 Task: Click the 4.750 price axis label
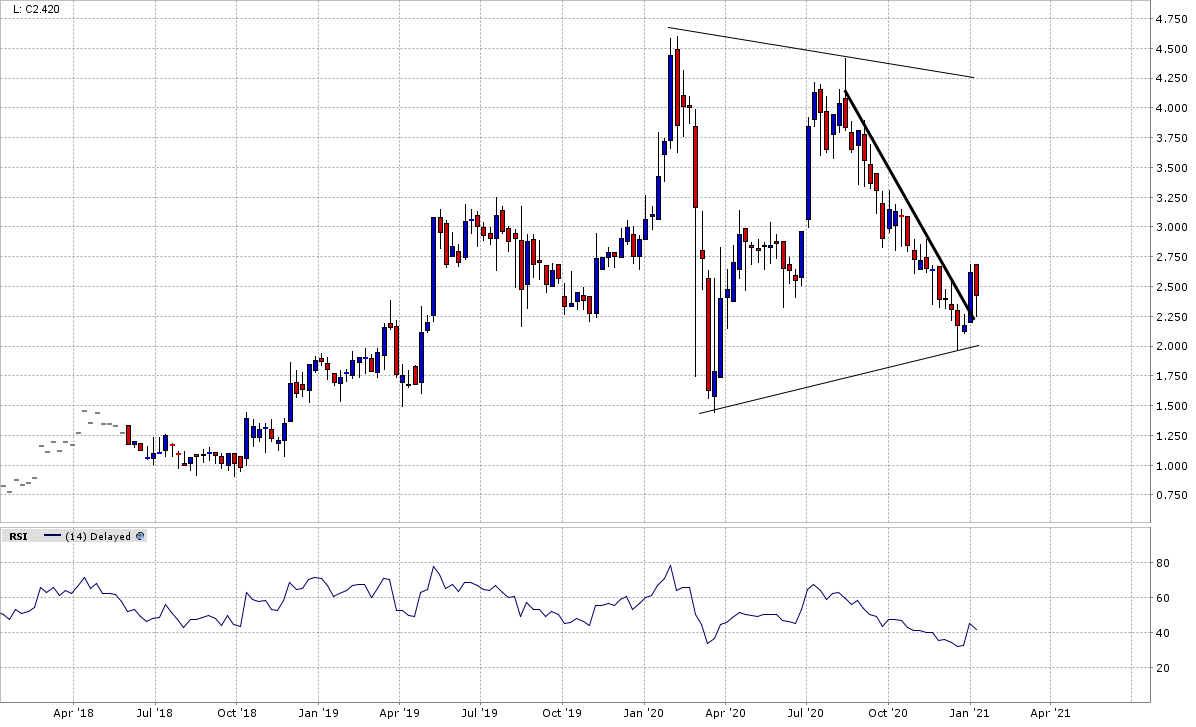click(1172, 19)
